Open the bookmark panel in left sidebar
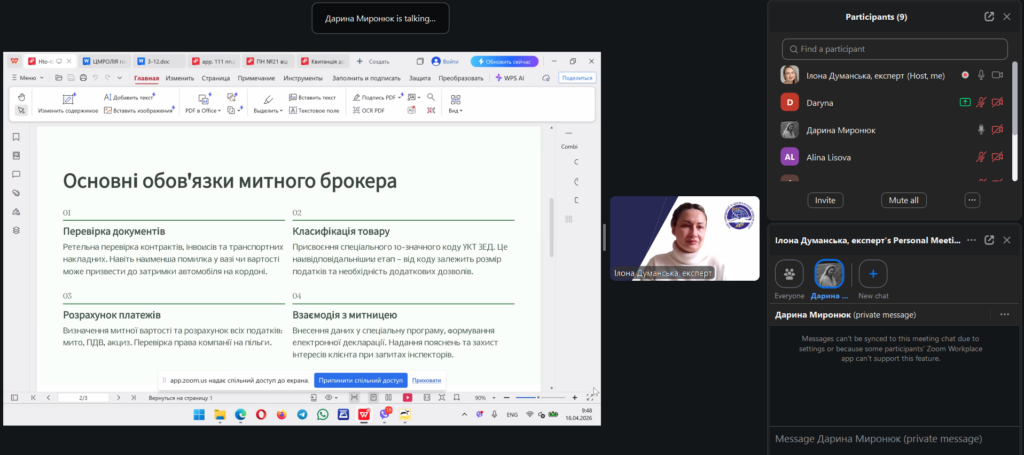 point(16,137)
